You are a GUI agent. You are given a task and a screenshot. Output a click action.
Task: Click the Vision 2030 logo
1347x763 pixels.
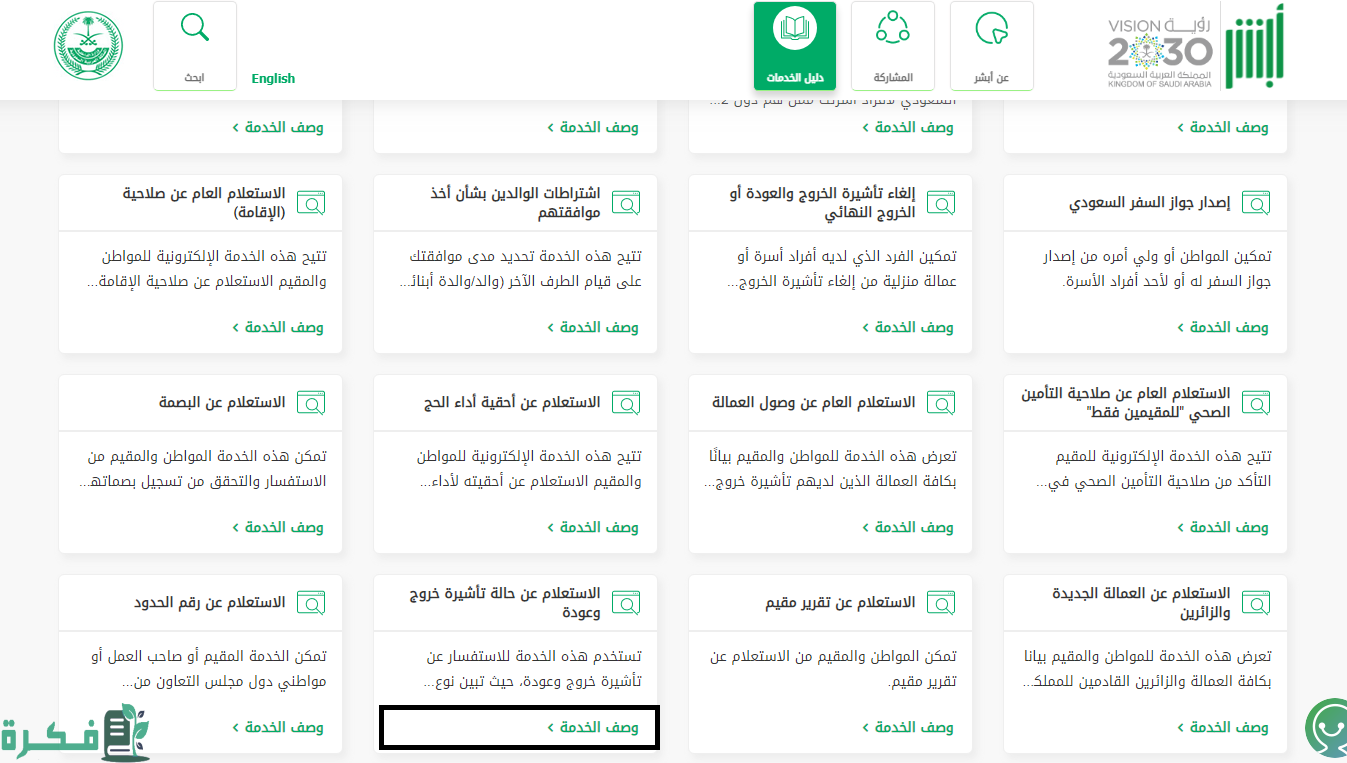tap(1160, 52)
